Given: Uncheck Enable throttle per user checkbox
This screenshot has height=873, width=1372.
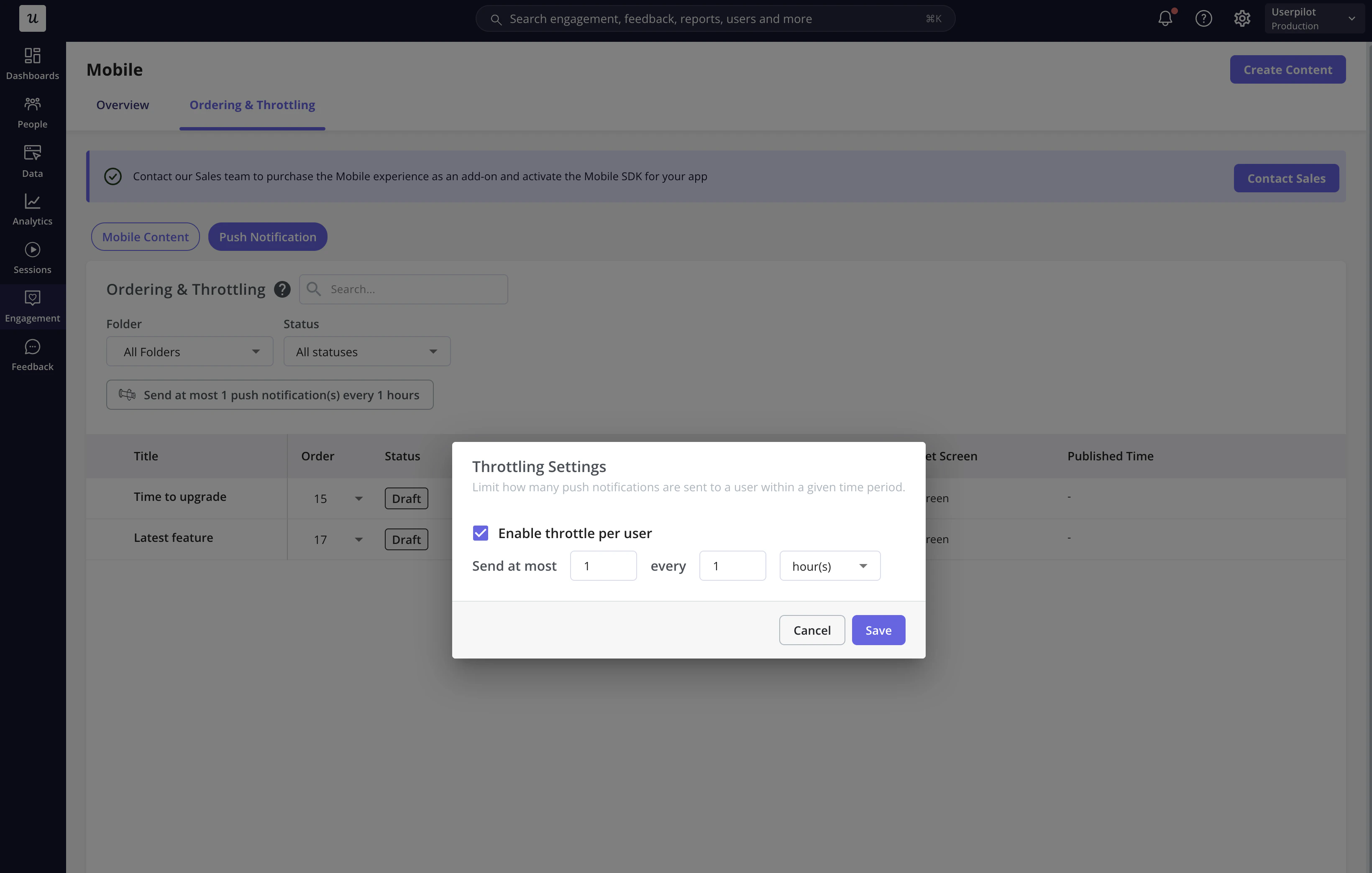Looking at the screenshot, I should click(x=480, y=533).
